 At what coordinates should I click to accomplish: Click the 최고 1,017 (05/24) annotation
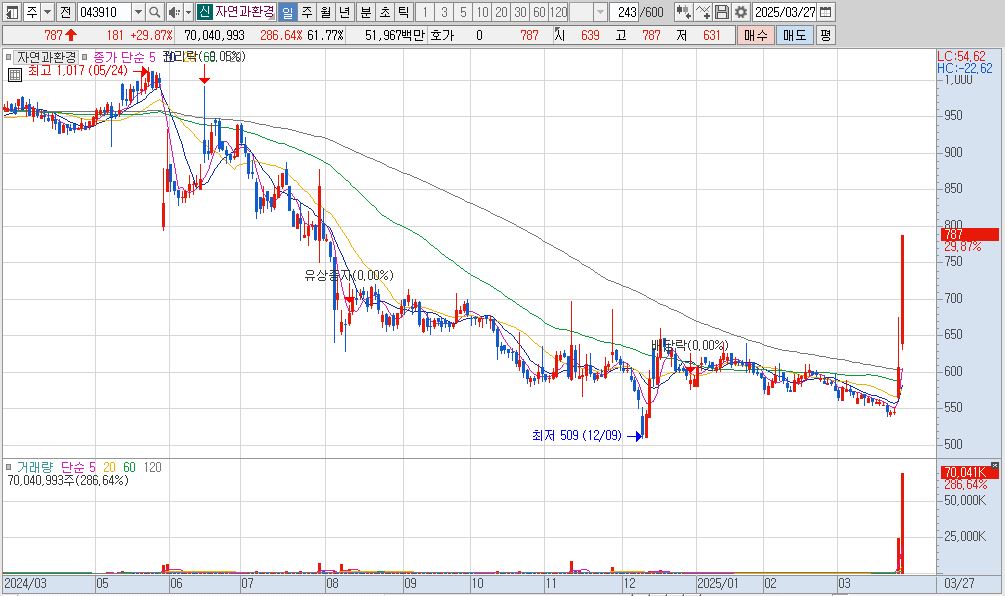click(78, 70)
